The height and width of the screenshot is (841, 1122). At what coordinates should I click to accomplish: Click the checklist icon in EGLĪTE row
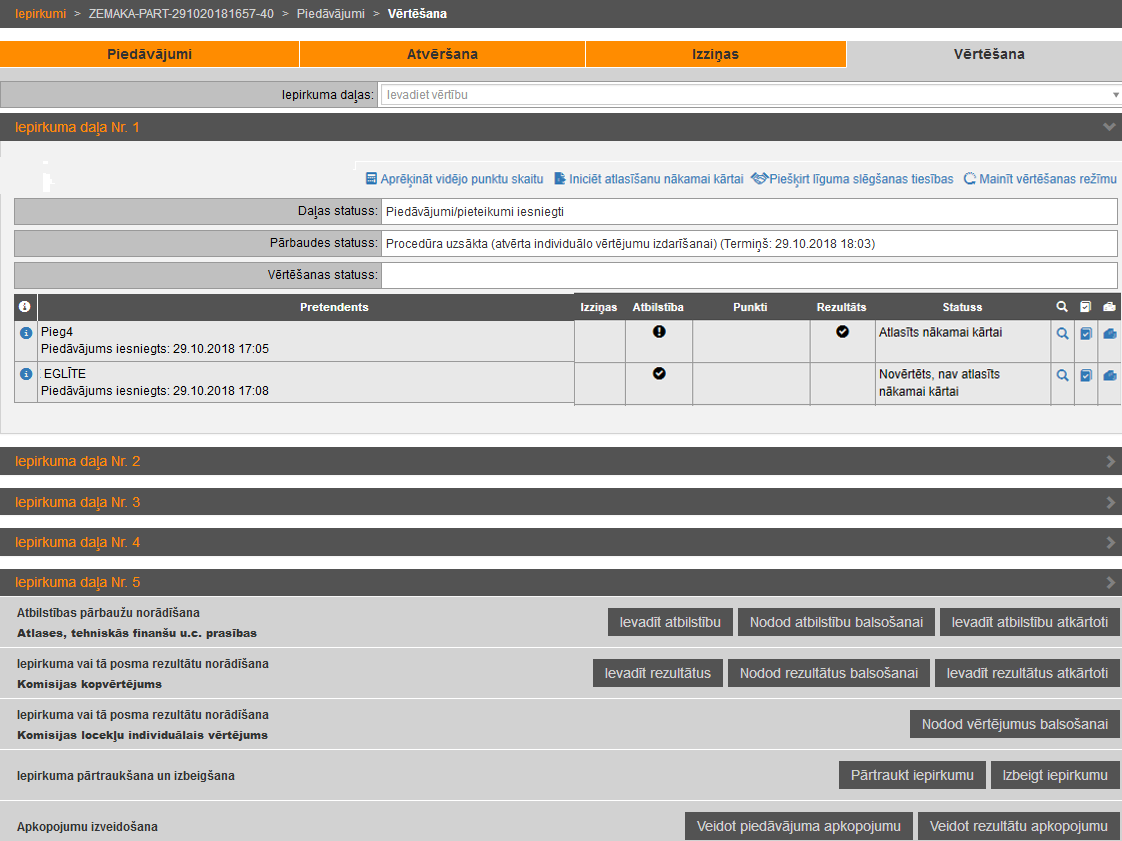tap(1086, 376)
